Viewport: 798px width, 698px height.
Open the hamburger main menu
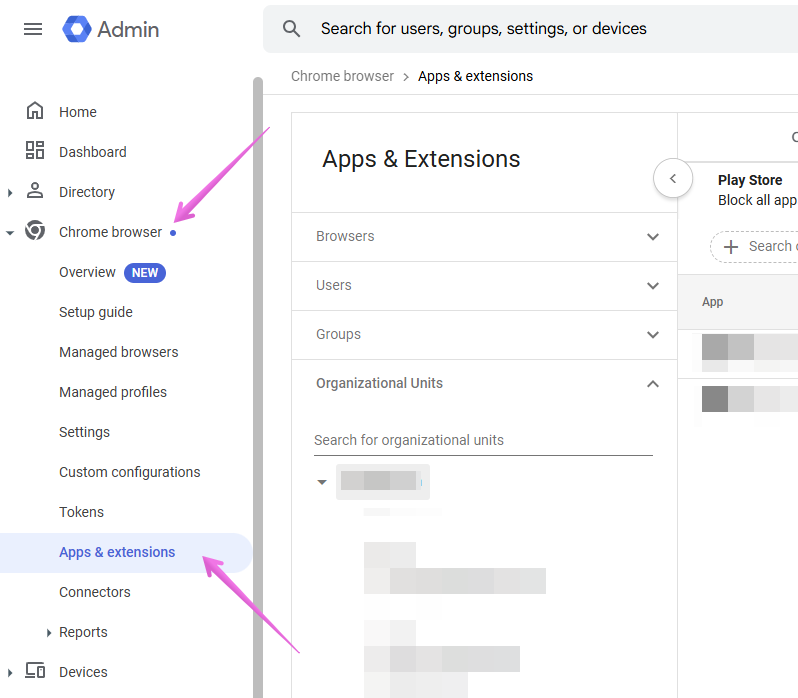point(33,29)
